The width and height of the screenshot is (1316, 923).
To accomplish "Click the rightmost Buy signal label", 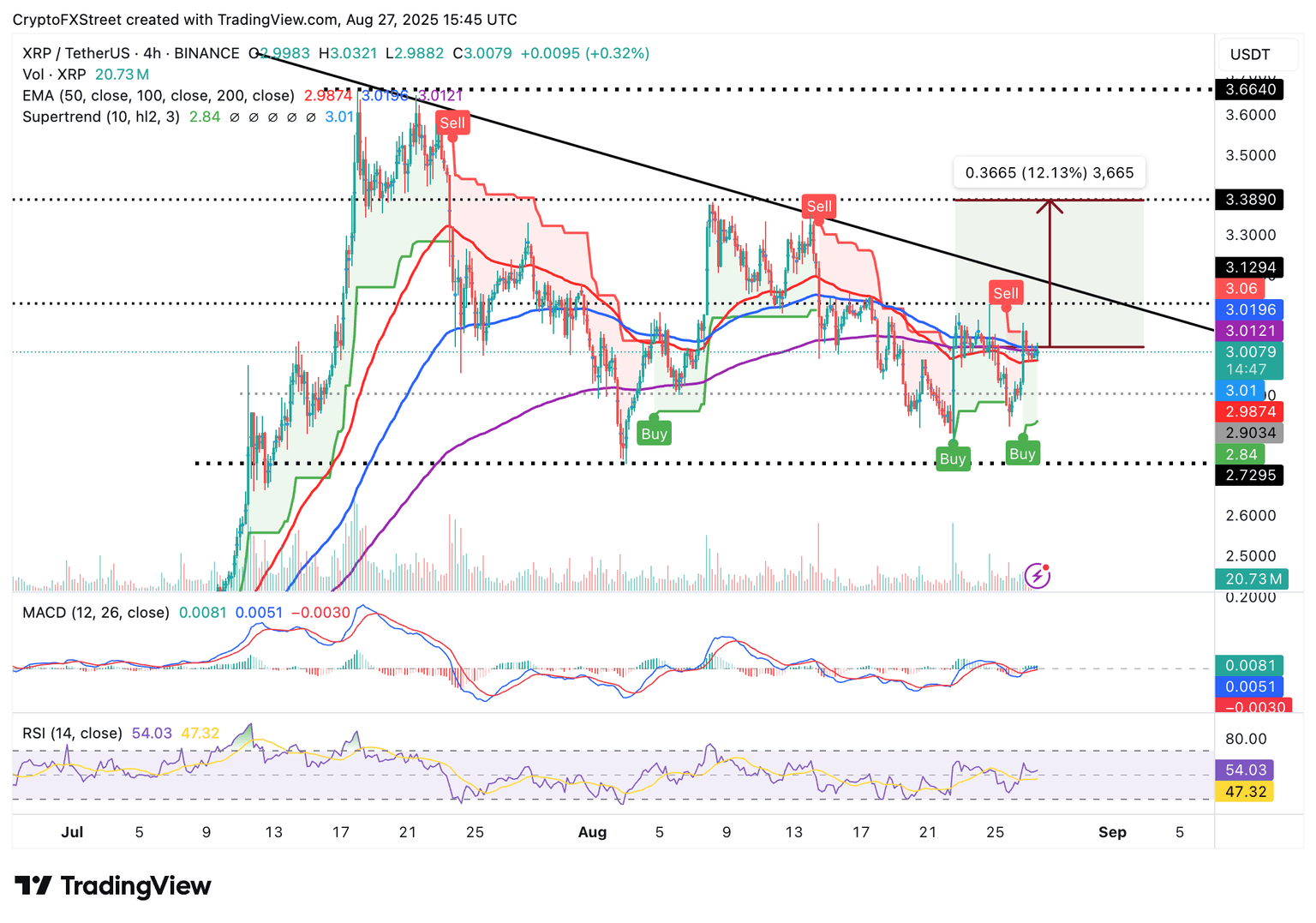I will coord(1022,453).
